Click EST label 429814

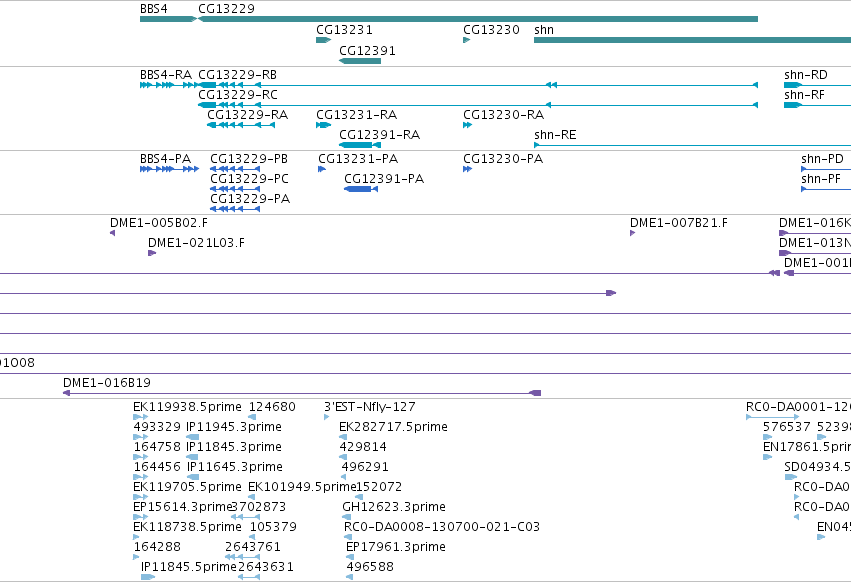[363, 447]
